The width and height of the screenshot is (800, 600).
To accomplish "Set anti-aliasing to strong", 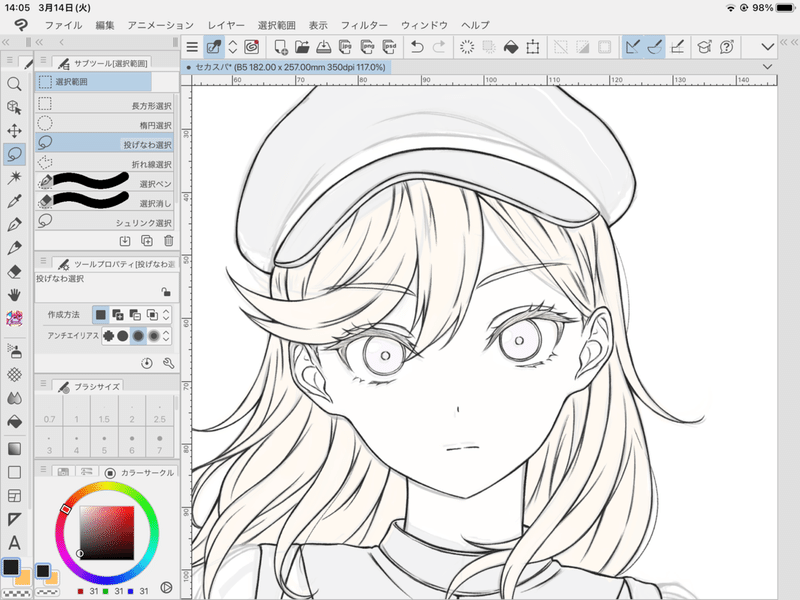I will [x=154, y=336].
